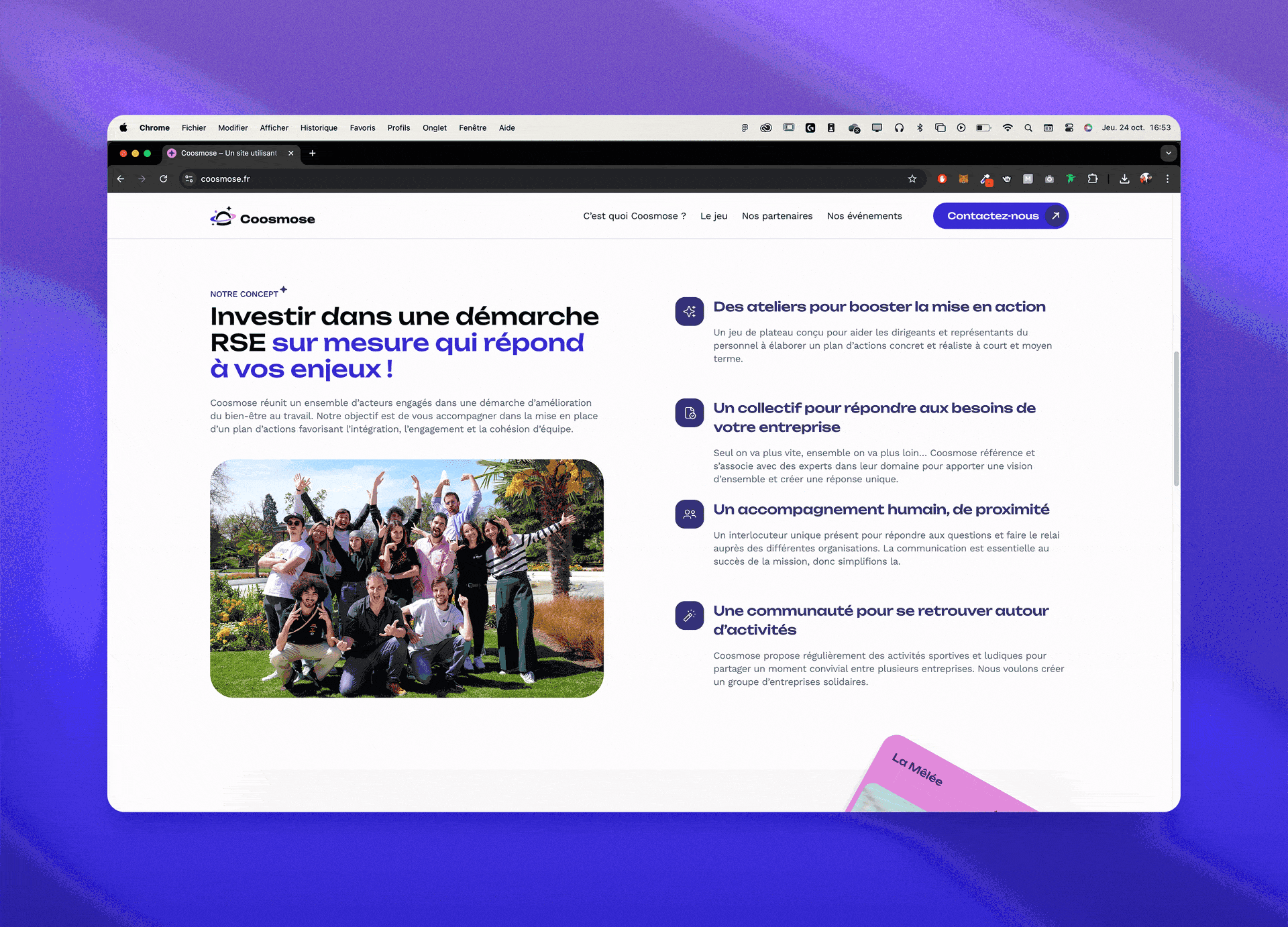Open Logitech G menu bar icon
This screenshot has height=927, width=1288.
click(x=810, y=127)
